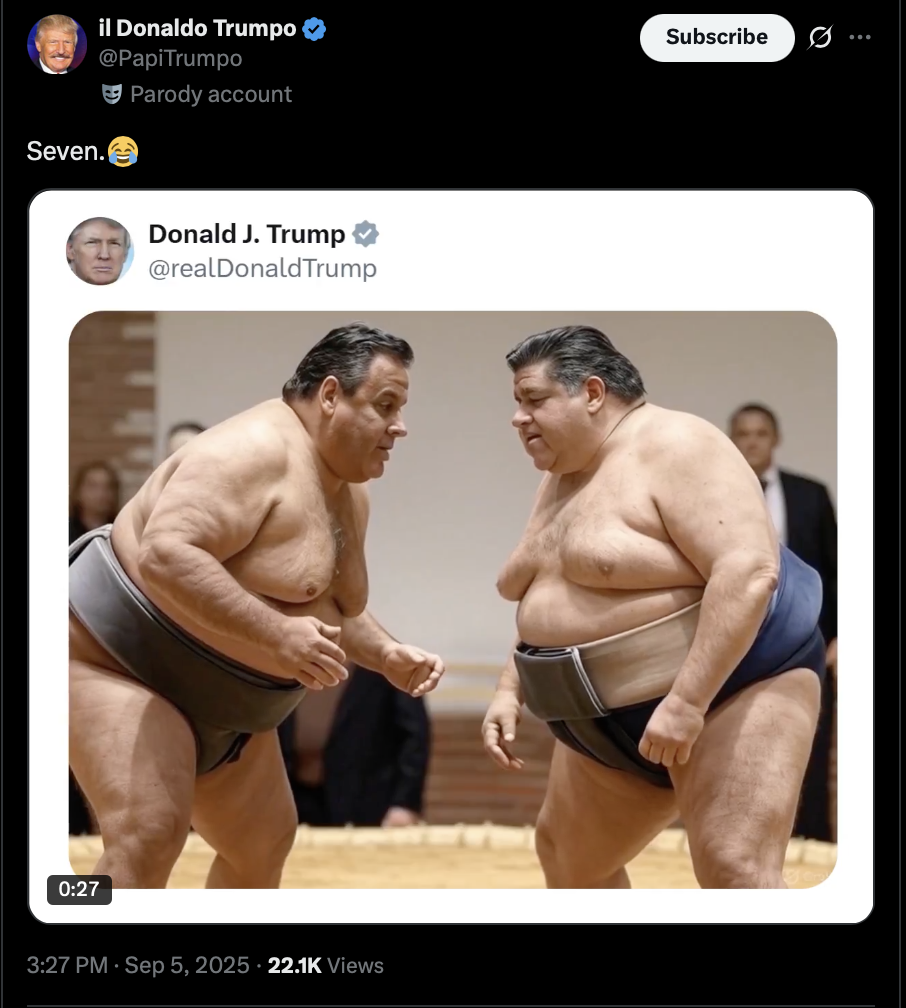Image resolution: width=906 pixels, height=1008 pixels.
Task: Click the crying-laughing emoji in the post
Action: pyautogui.click(x=123, y=152)
